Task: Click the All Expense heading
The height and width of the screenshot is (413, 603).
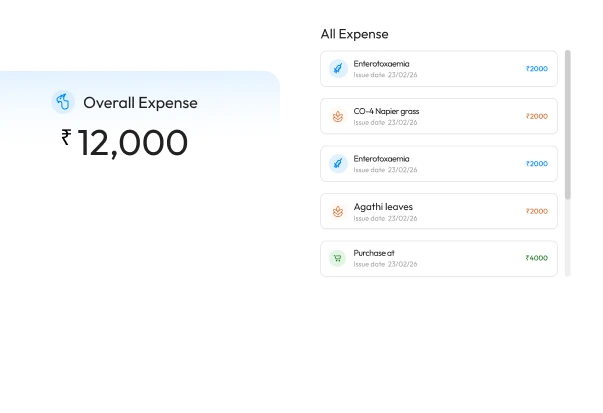Action: point(355,34)
